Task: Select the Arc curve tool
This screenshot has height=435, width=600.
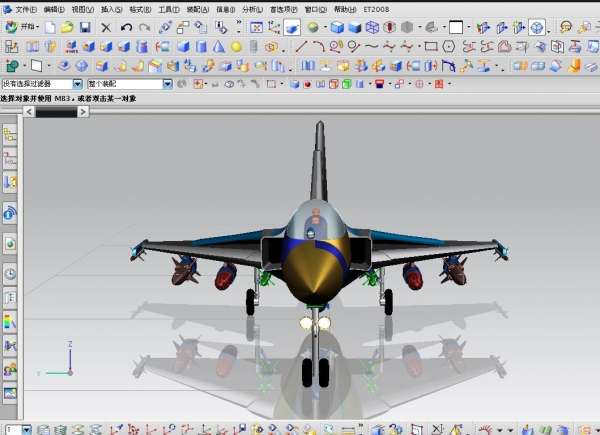Action: [x=319, y=47]
